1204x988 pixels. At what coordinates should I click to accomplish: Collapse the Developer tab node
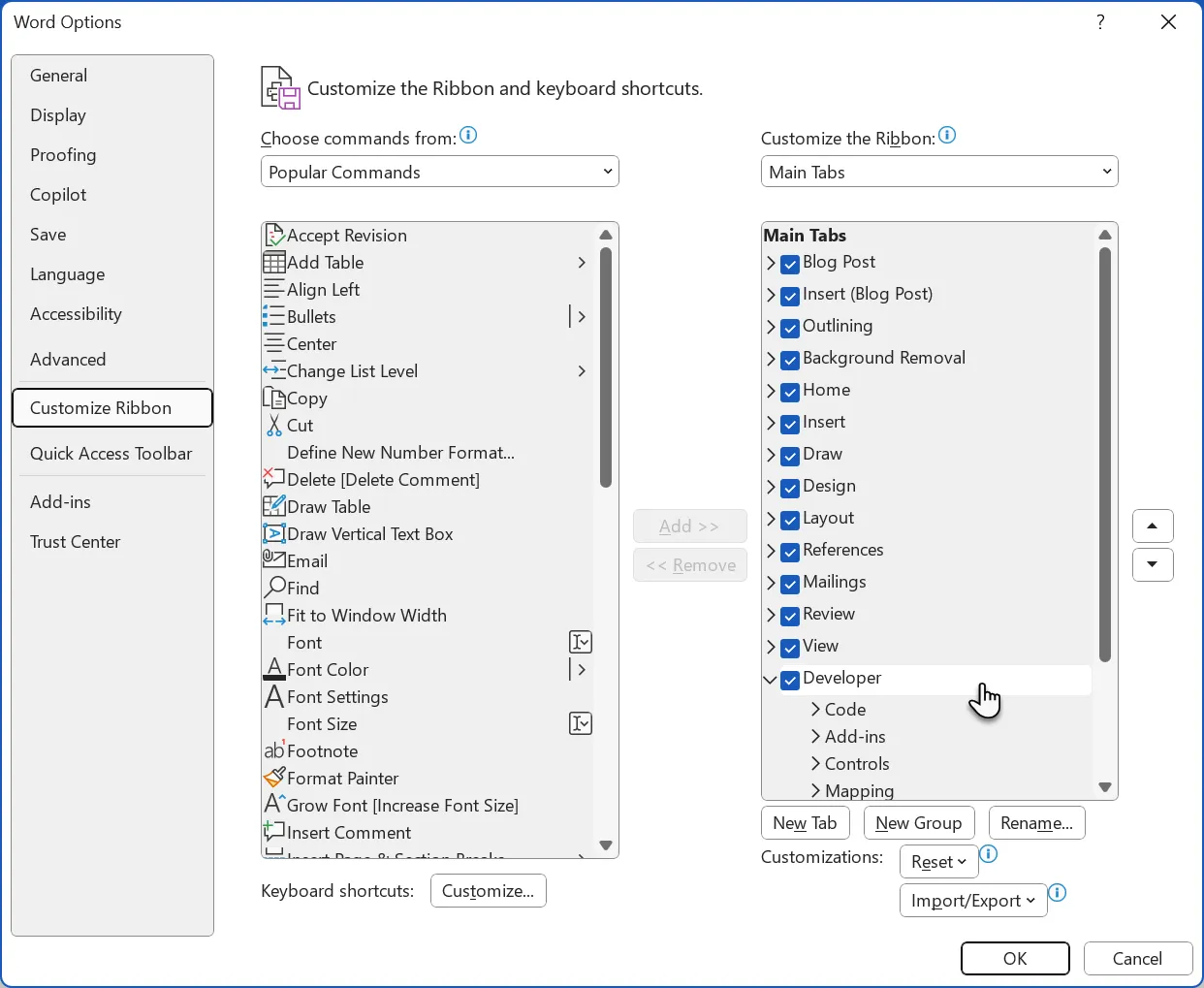point(772,680)
